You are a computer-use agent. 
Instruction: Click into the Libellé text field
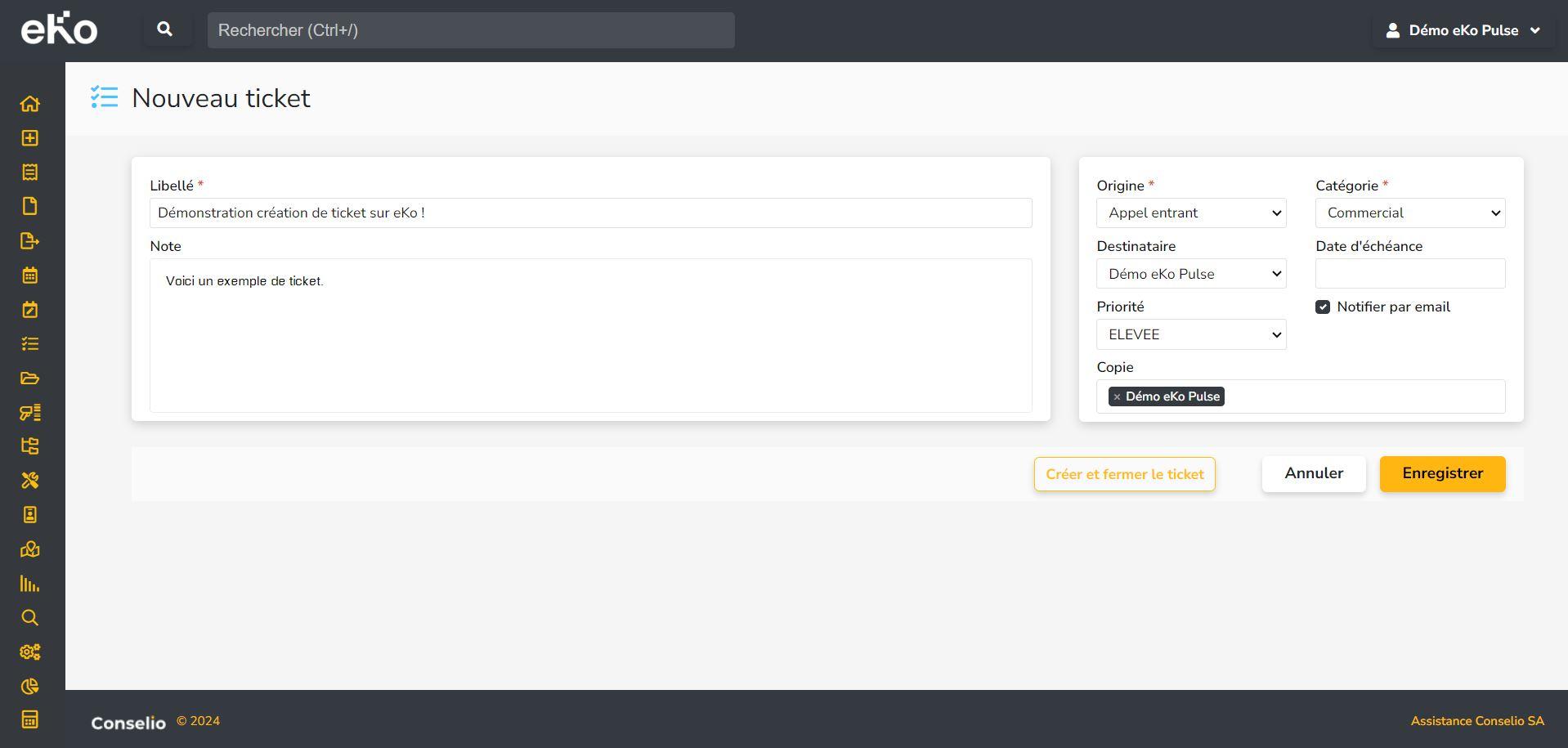point(591,213)
